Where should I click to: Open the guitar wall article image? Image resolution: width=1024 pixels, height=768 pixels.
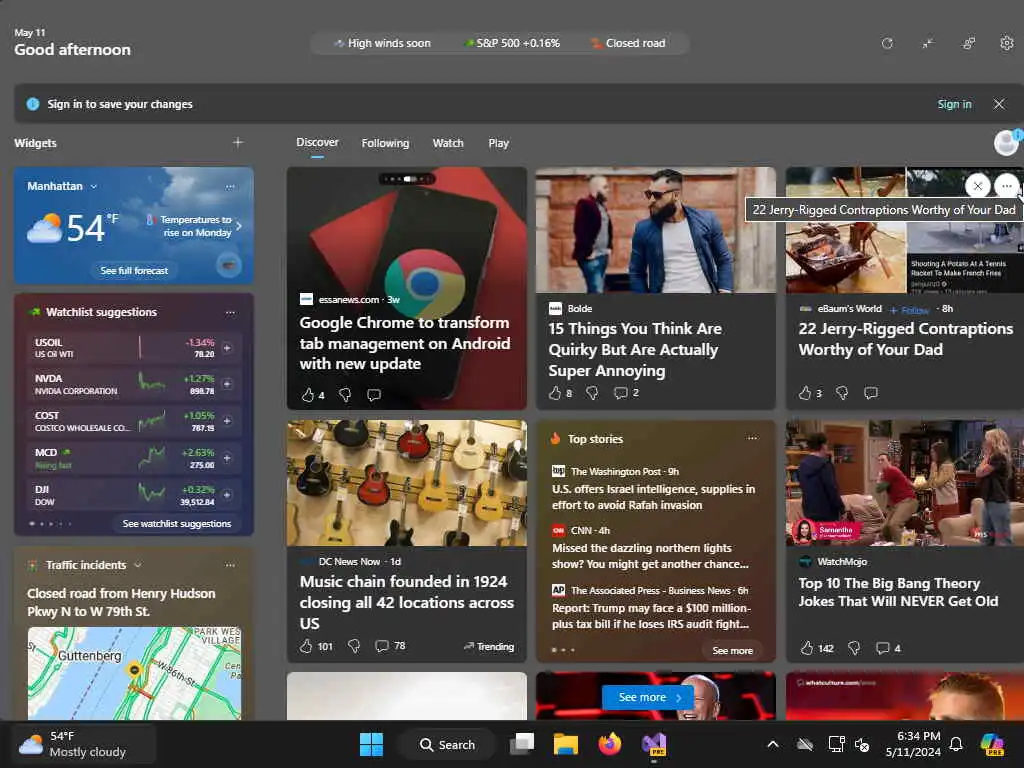point(406,483)
